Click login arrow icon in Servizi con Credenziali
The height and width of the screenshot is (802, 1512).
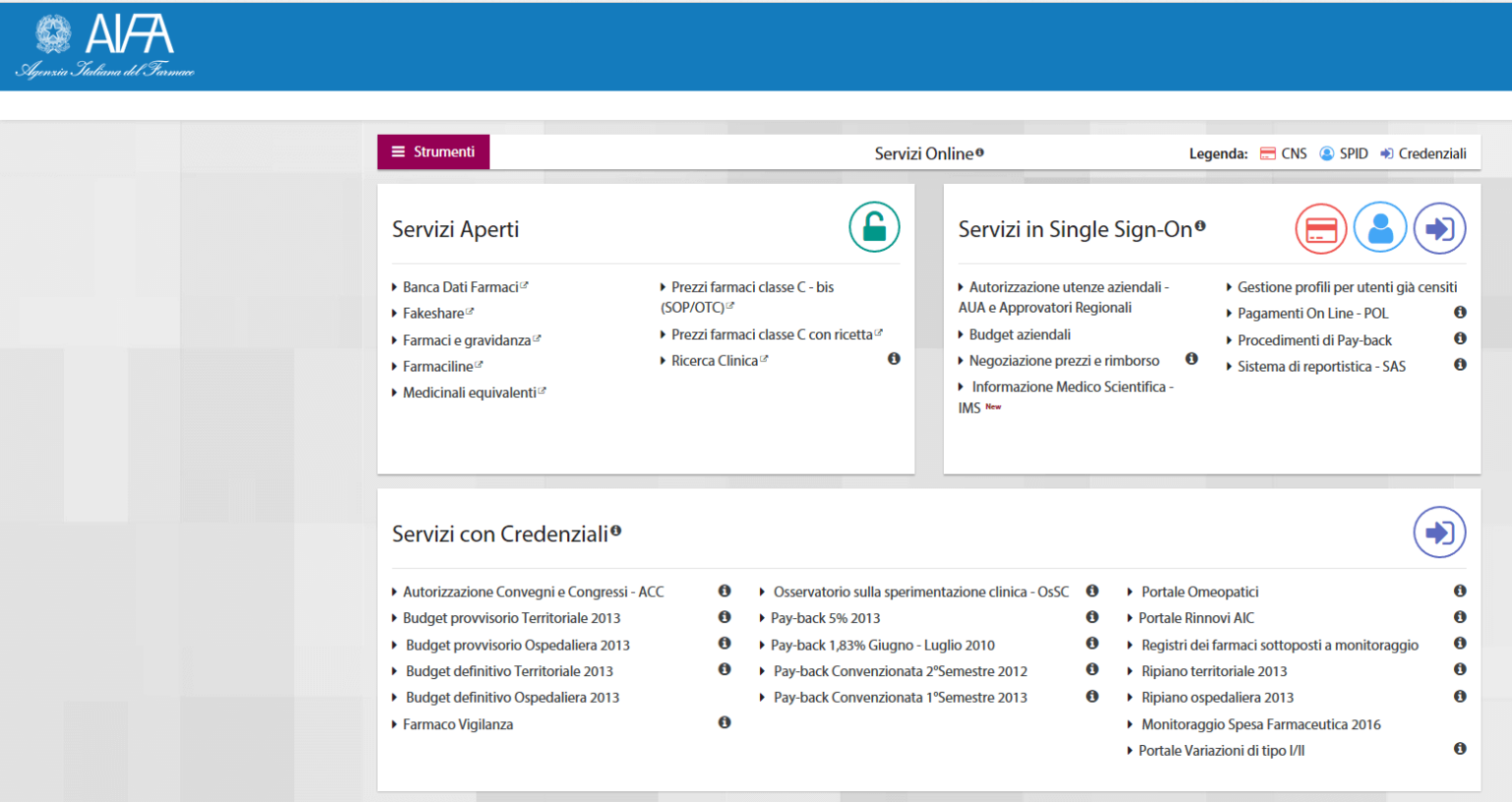[1439, 532]
